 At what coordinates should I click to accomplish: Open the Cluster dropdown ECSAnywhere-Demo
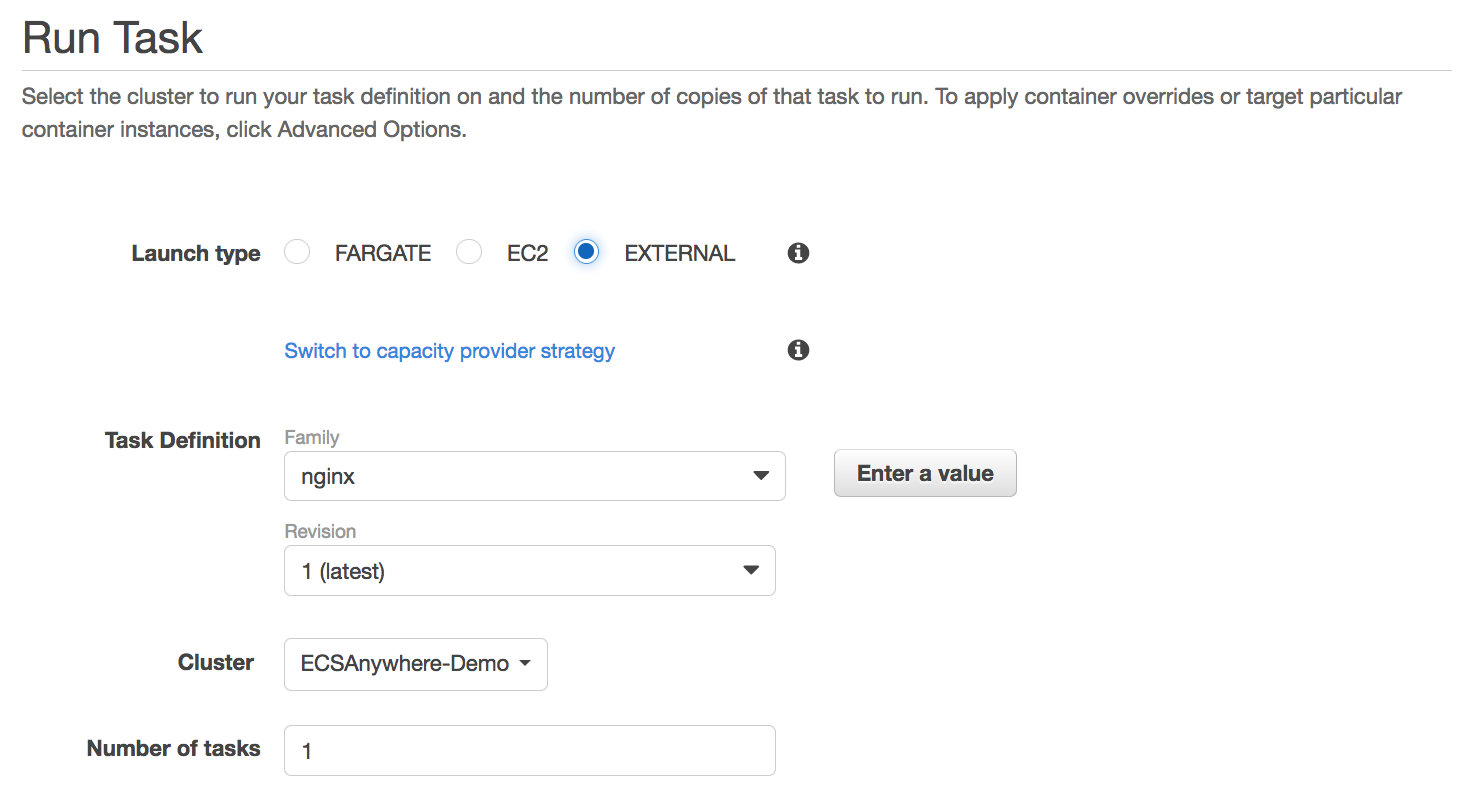tap(416, 664)
